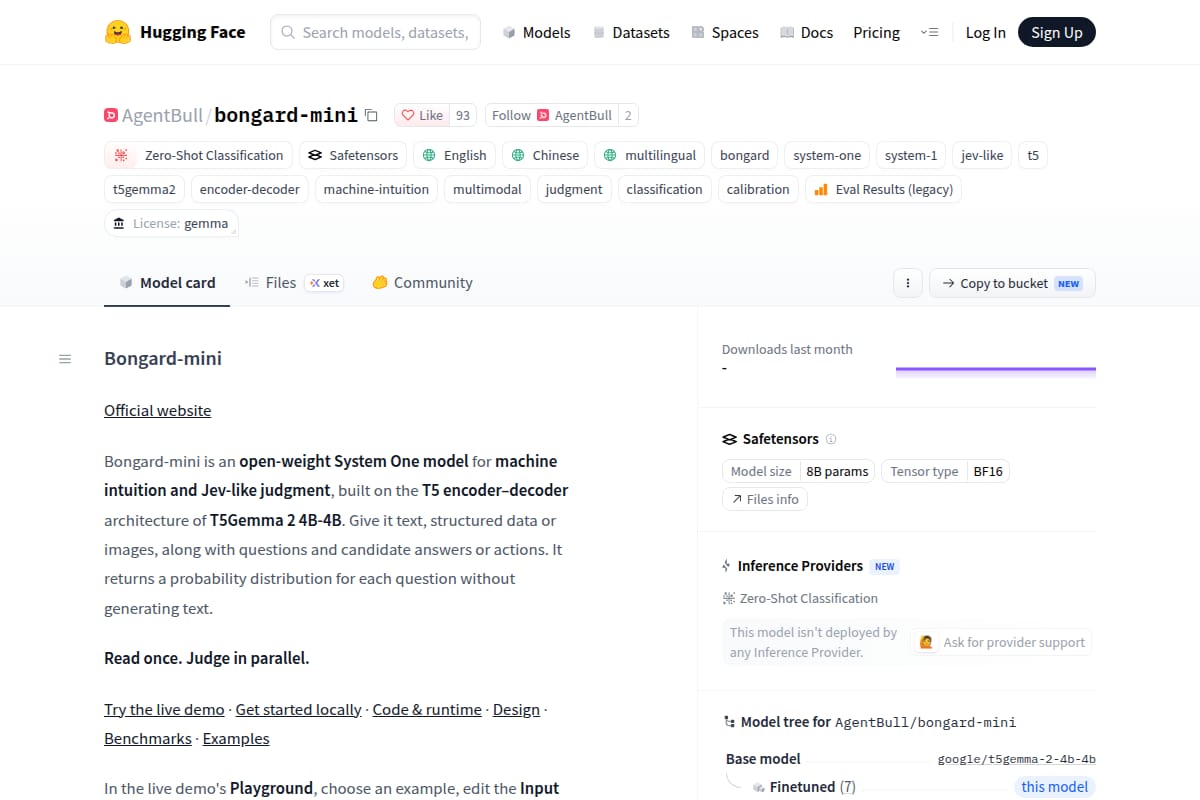This screenshot has width=1200, height=800.
Task: Open the Examples link
Action: [236, 738]
